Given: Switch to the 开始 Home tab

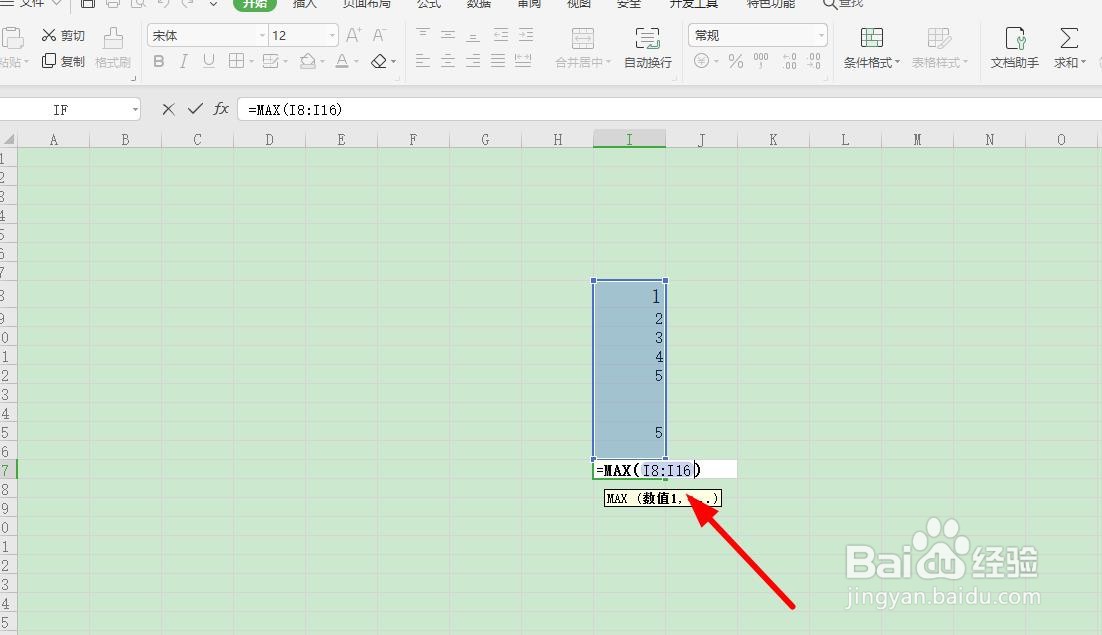Looking at the screenshot, I should (x=254, y=4).
